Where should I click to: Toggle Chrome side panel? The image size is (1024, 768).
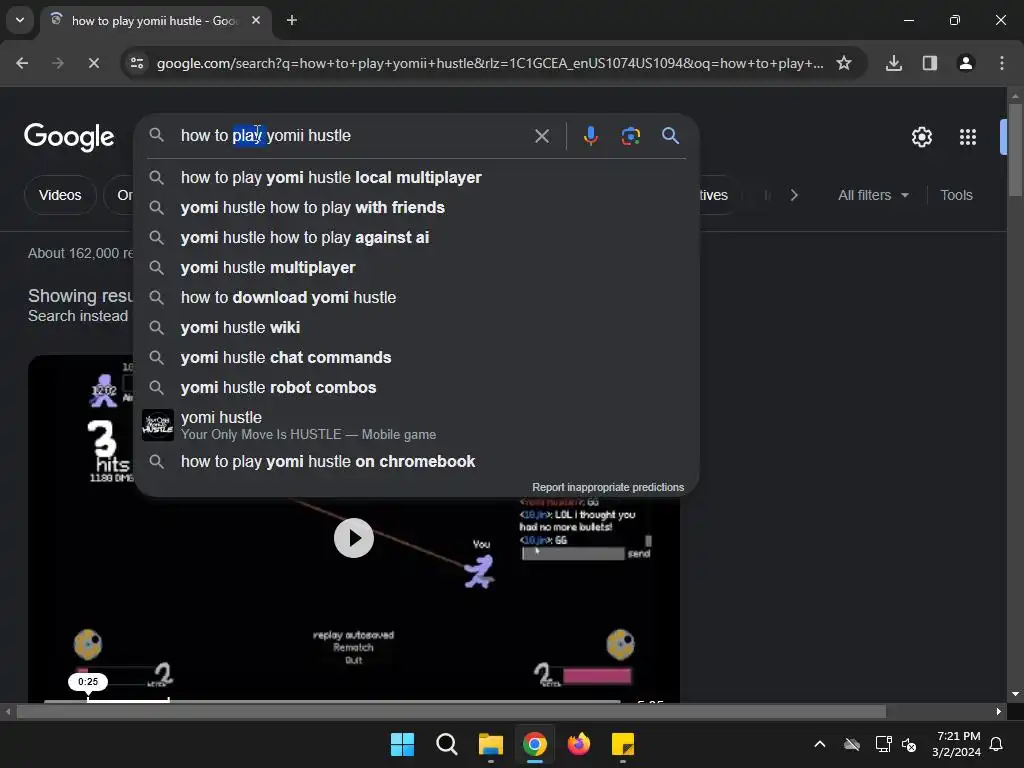pyautogui.click(x=929, y=63)
